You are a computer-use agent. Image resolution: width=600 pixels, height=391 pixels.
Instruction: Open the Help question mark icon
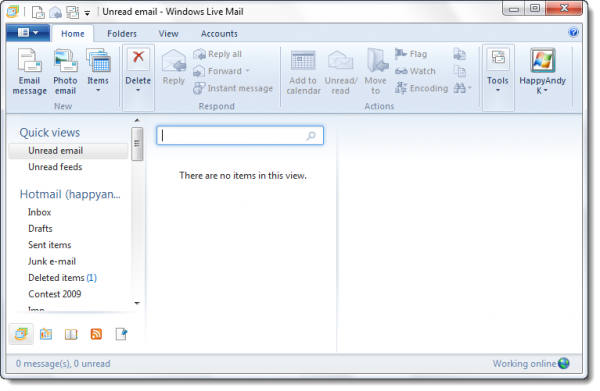point(573,32)
